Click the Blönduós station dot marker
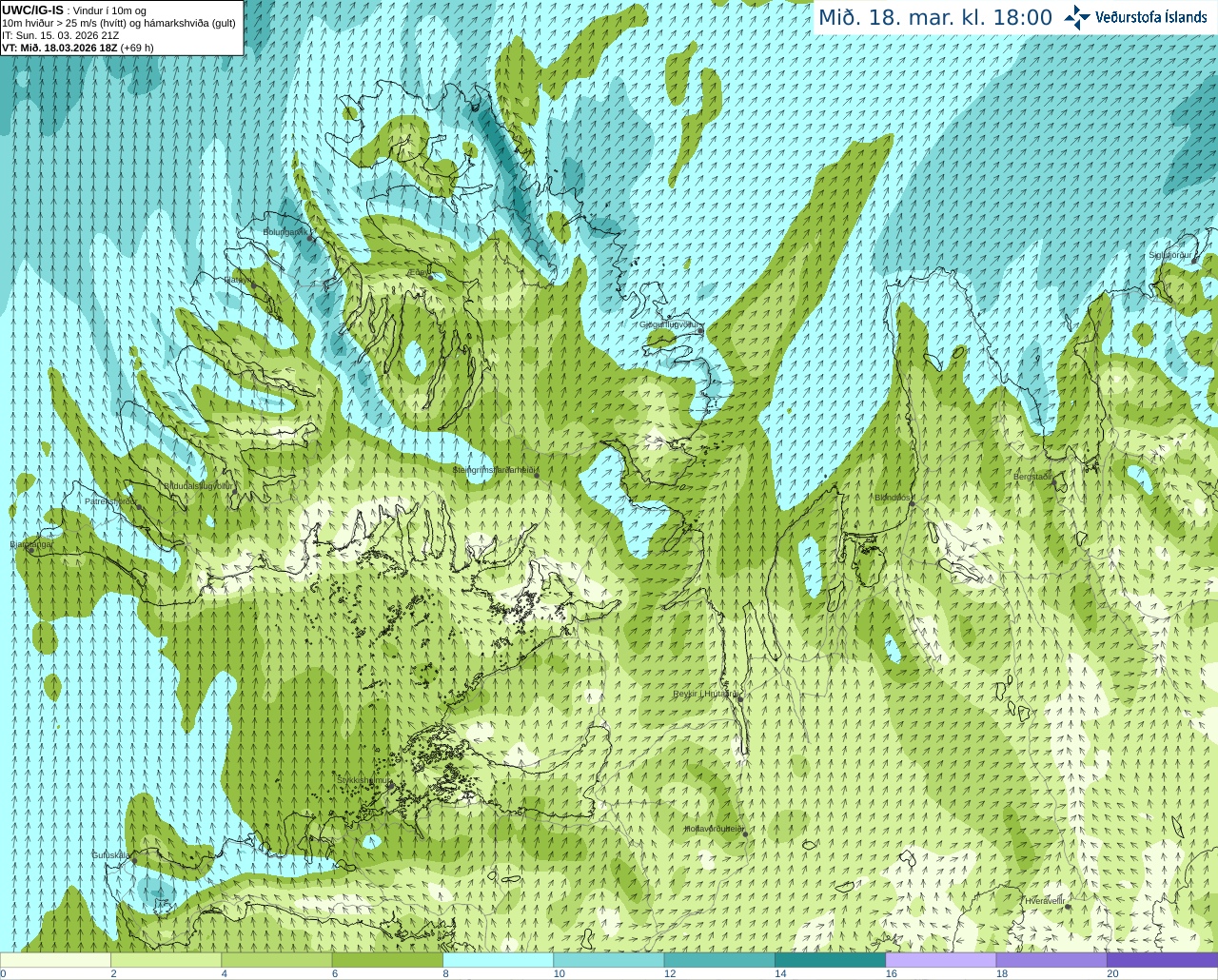Viewport: 1218px width, 980px height. [913, 504]
